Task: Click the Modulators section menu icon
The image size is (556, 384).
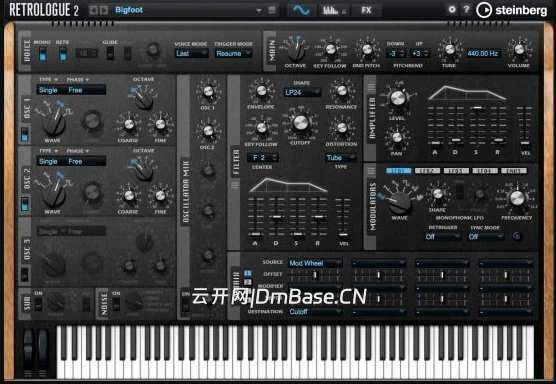Action: pos(371,171)
